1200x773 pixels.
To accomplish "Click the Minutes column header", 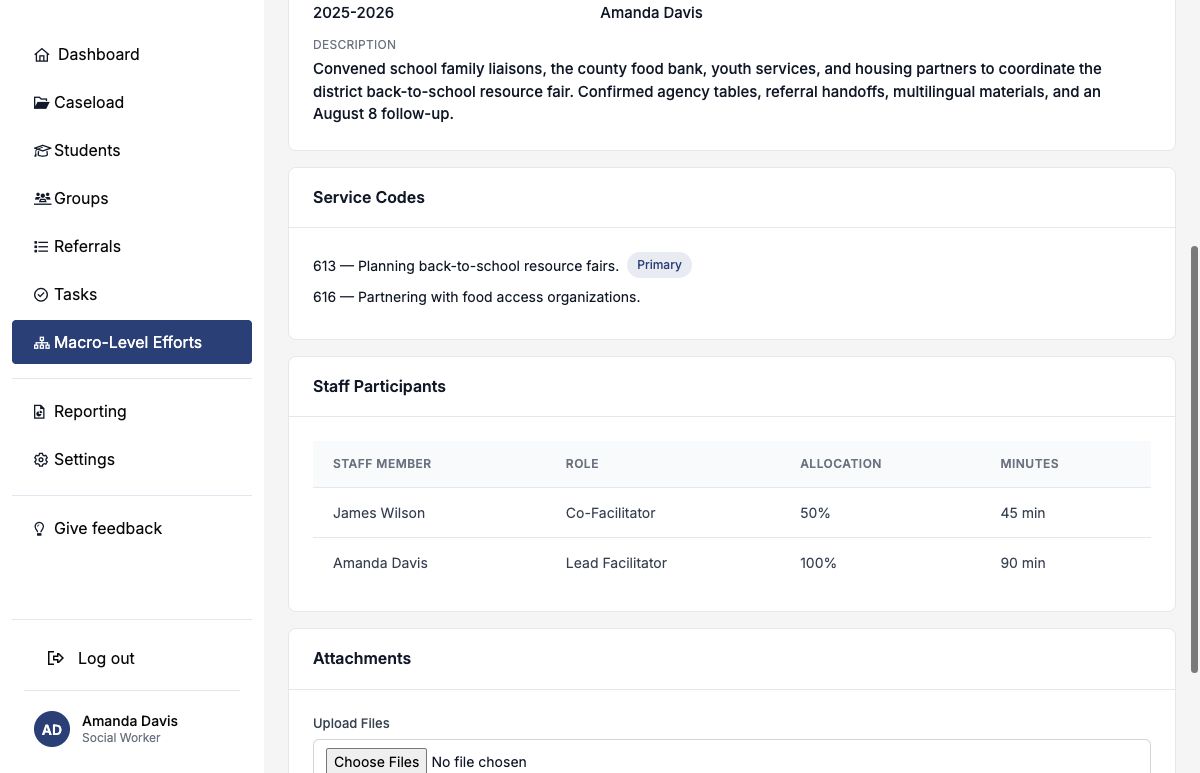I will [1029, 464].
